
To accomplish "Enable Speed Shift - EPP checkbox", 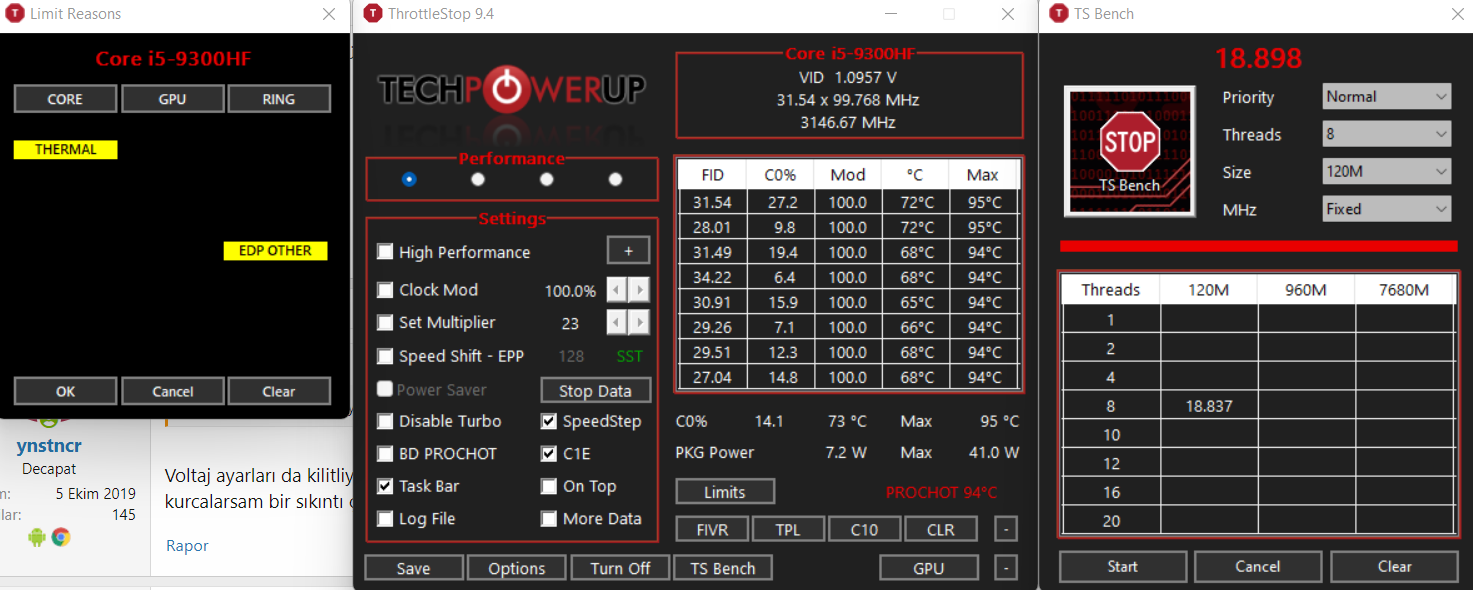I will coord(385,356).
